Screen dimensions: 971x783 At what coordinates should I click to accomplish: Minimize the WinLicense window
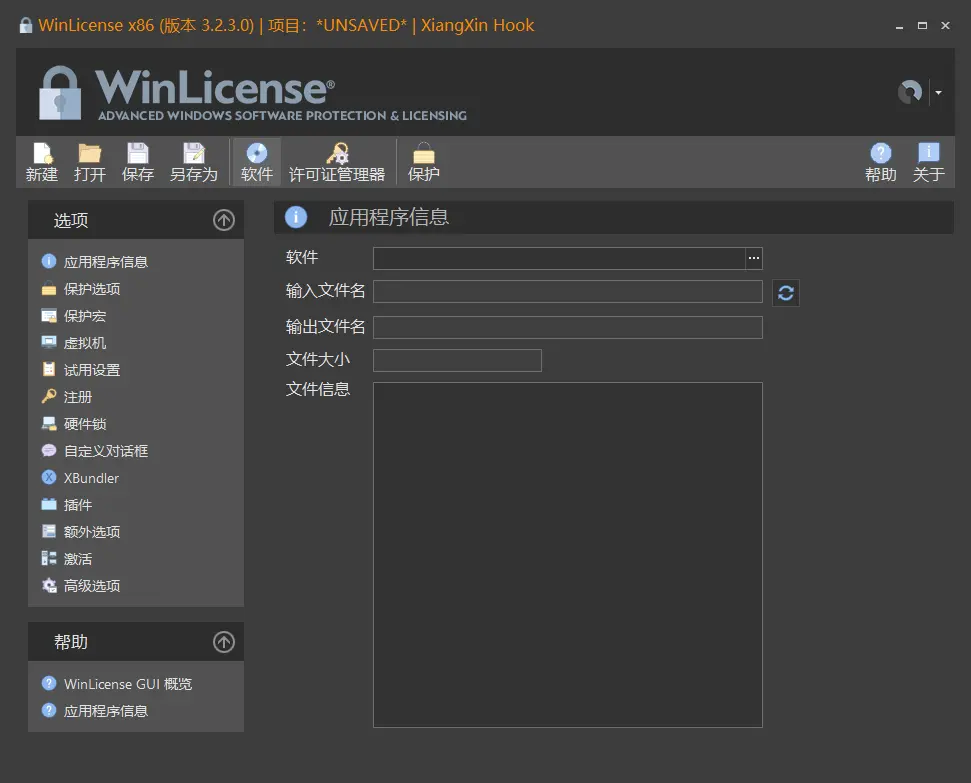[x=899, y=26]
